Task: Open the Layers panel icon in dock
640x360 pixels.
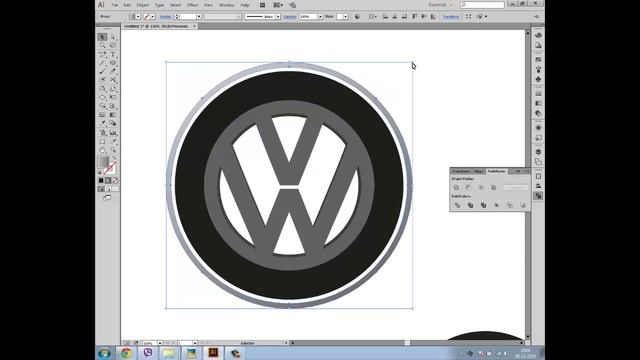Action: click(538, 152)
